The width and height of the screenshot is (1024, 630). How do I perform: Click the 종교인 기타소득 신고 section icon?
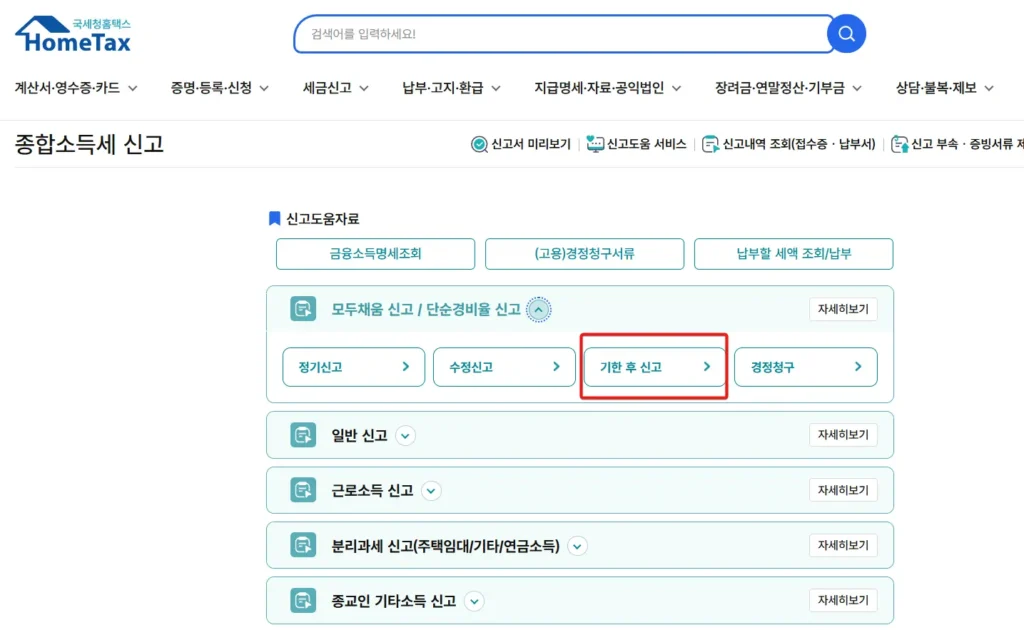point(303,601)
